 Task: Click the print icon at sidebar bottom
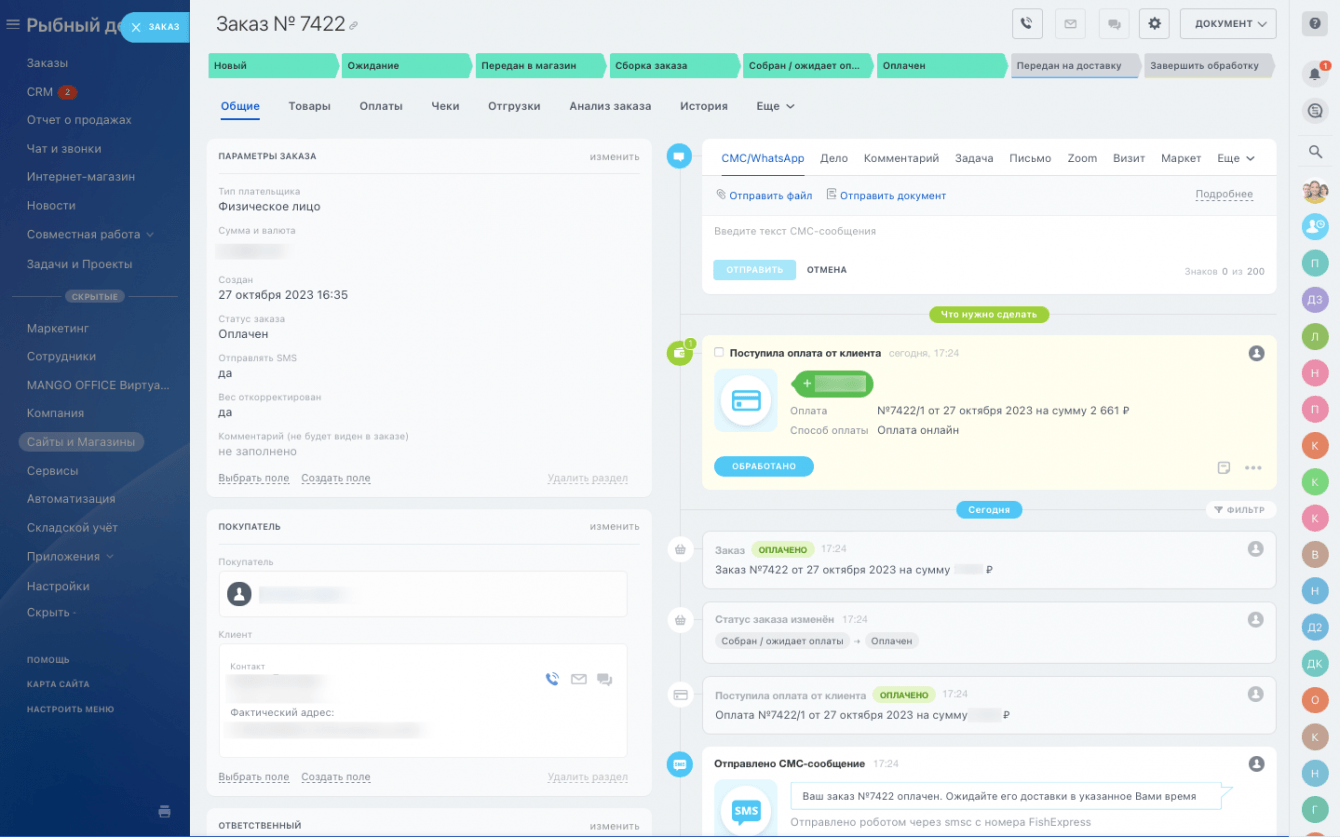165,811
